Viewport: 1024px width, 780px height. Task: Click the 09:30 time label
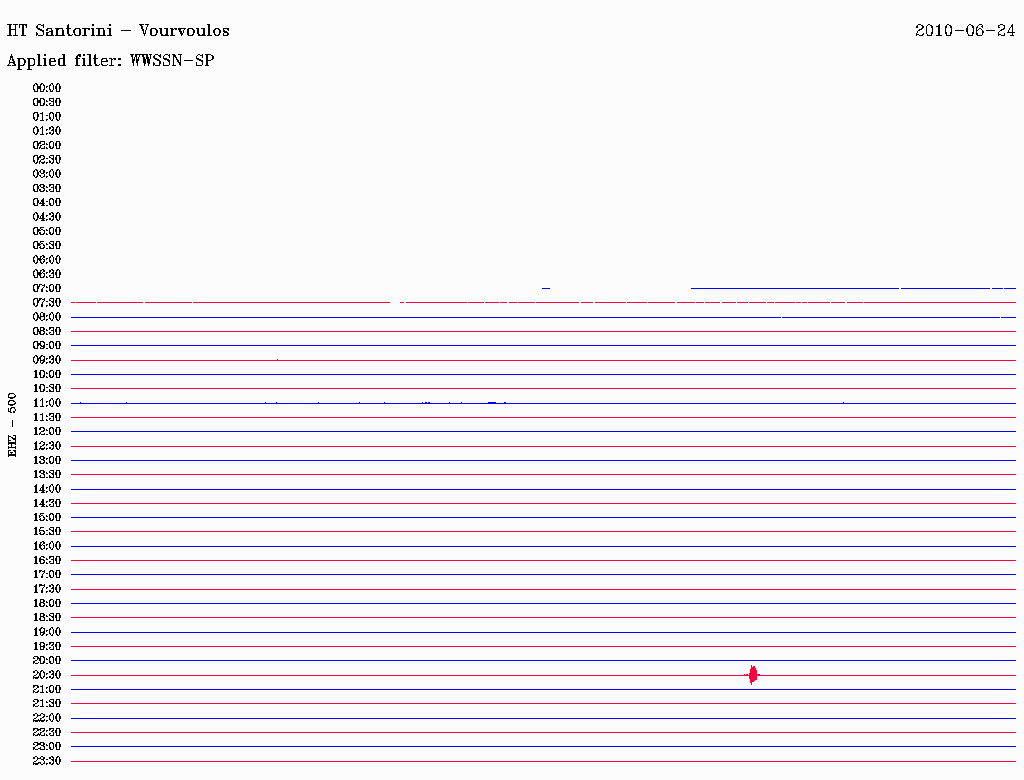click(47, 360)
